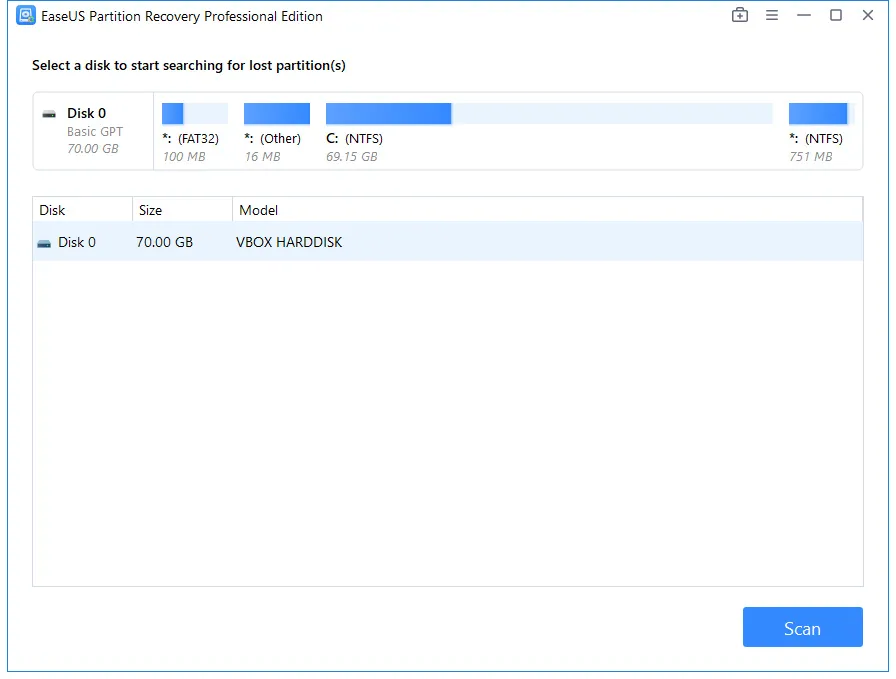Minimize the Partition Recovery window
This screenshot has width=896, height=679.
click(x=804, y=15)
